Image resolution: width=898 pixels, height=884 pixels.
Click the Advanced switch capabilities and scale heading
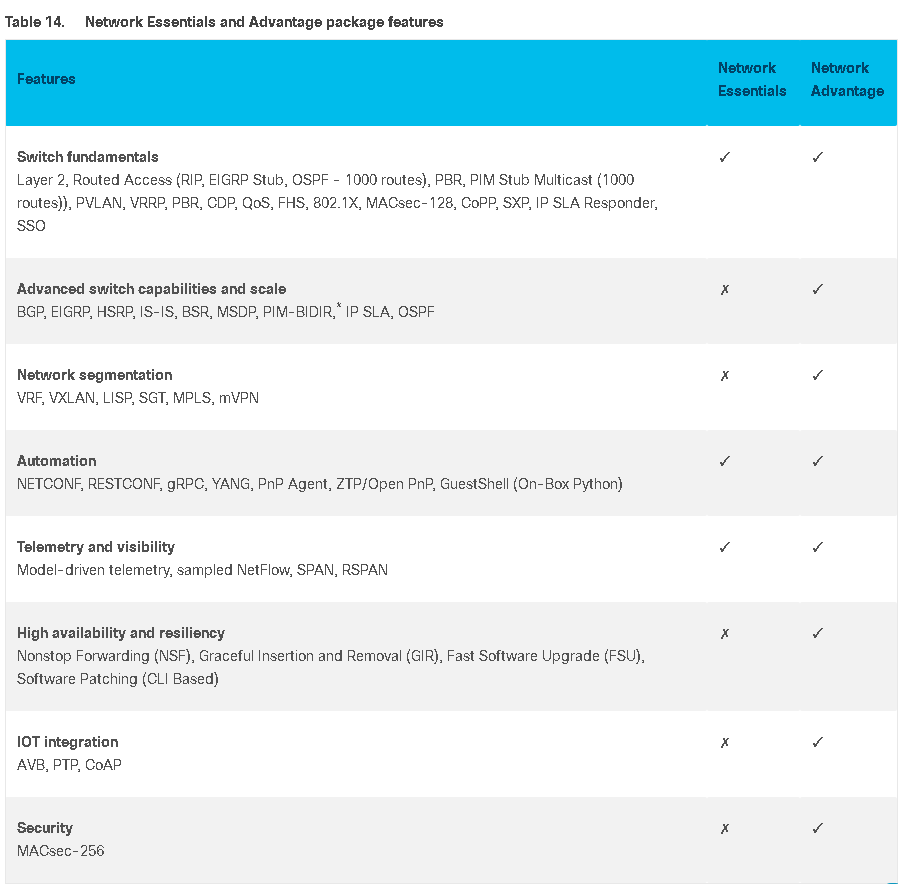click(x=151, y=289)
